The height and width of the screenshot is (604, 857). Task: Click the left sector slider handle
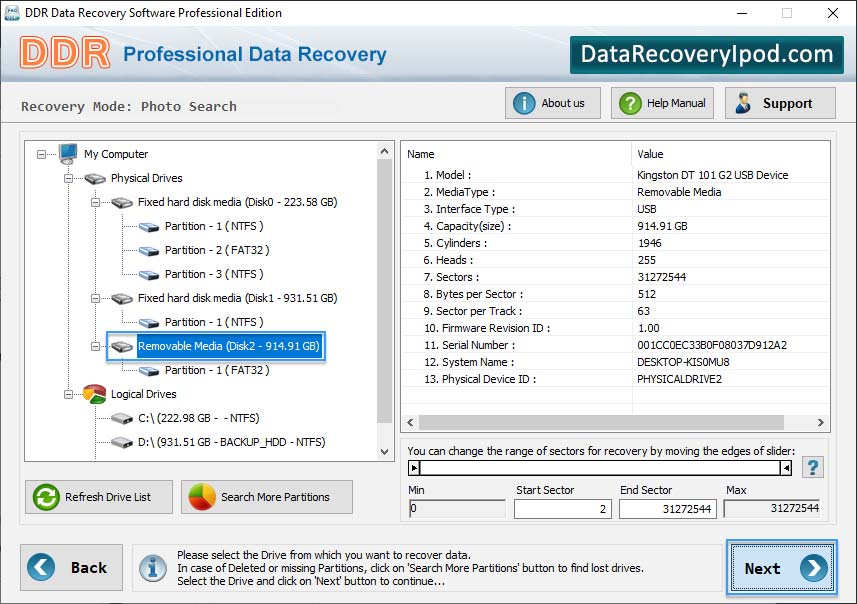coord(414,468)
